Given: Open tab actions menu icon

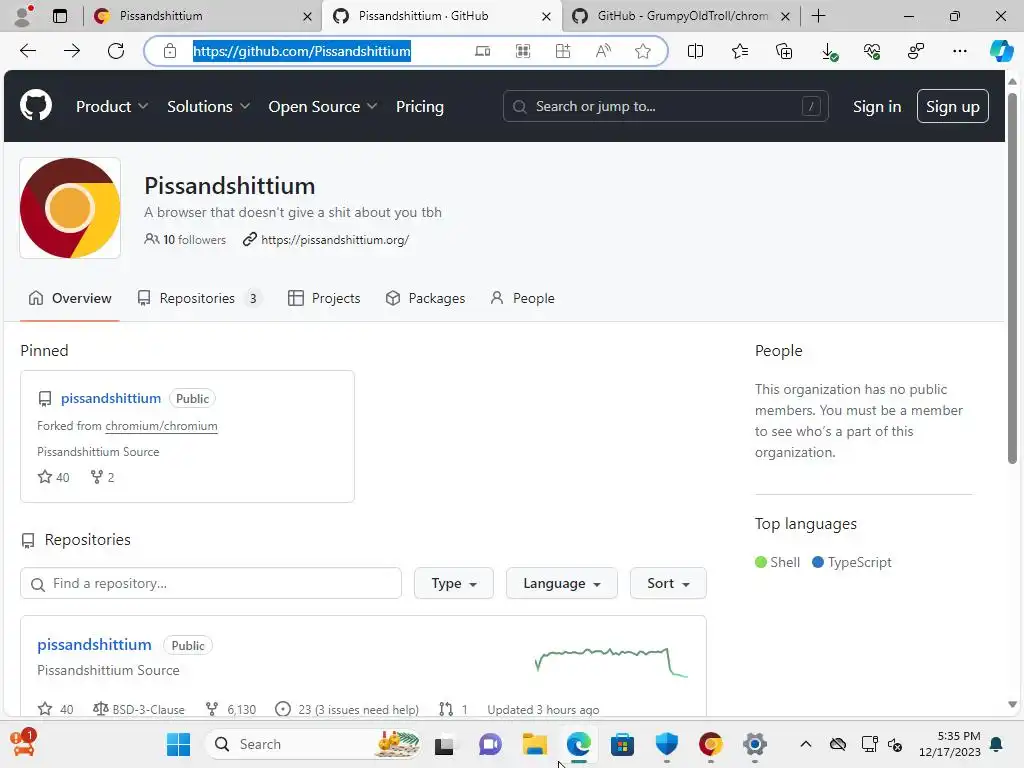Looking at the screenshot, I should 60,16.
